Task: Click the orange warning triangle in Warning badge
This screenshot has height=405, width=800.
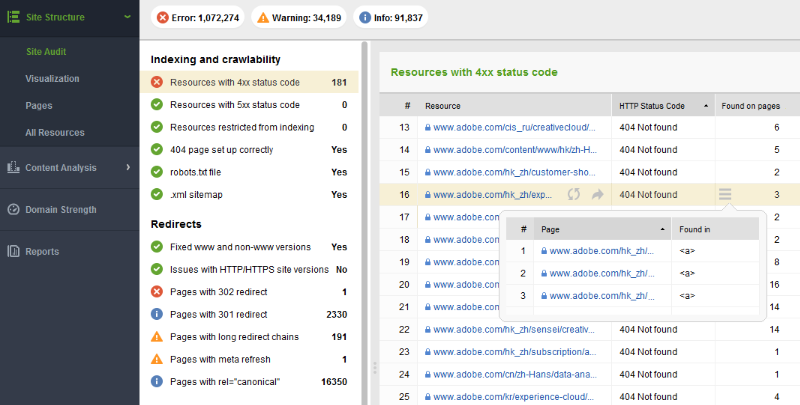Action: pos(263,18)
